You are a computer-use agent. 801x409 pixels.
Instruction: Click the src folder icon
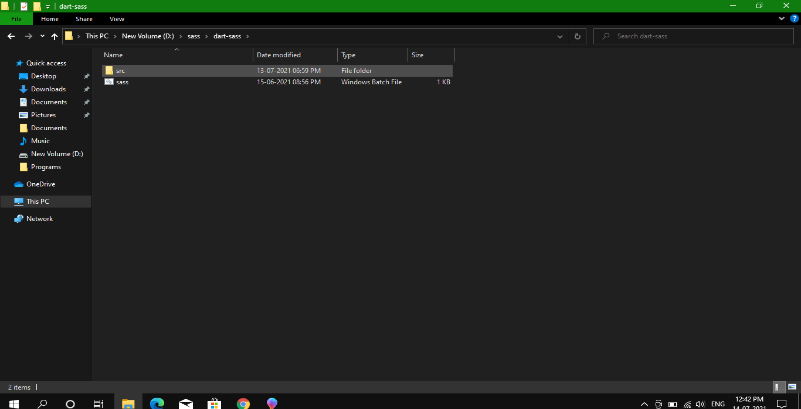[109, 70]
